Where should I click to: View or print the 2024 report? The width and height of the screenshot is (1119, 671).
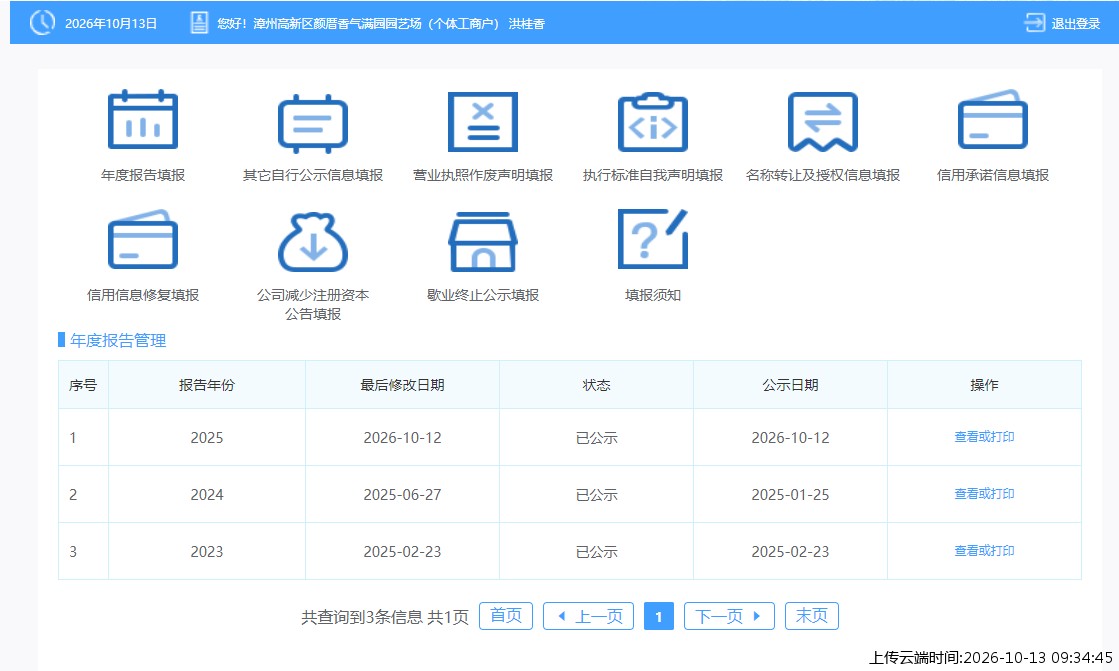pos(984,494)
